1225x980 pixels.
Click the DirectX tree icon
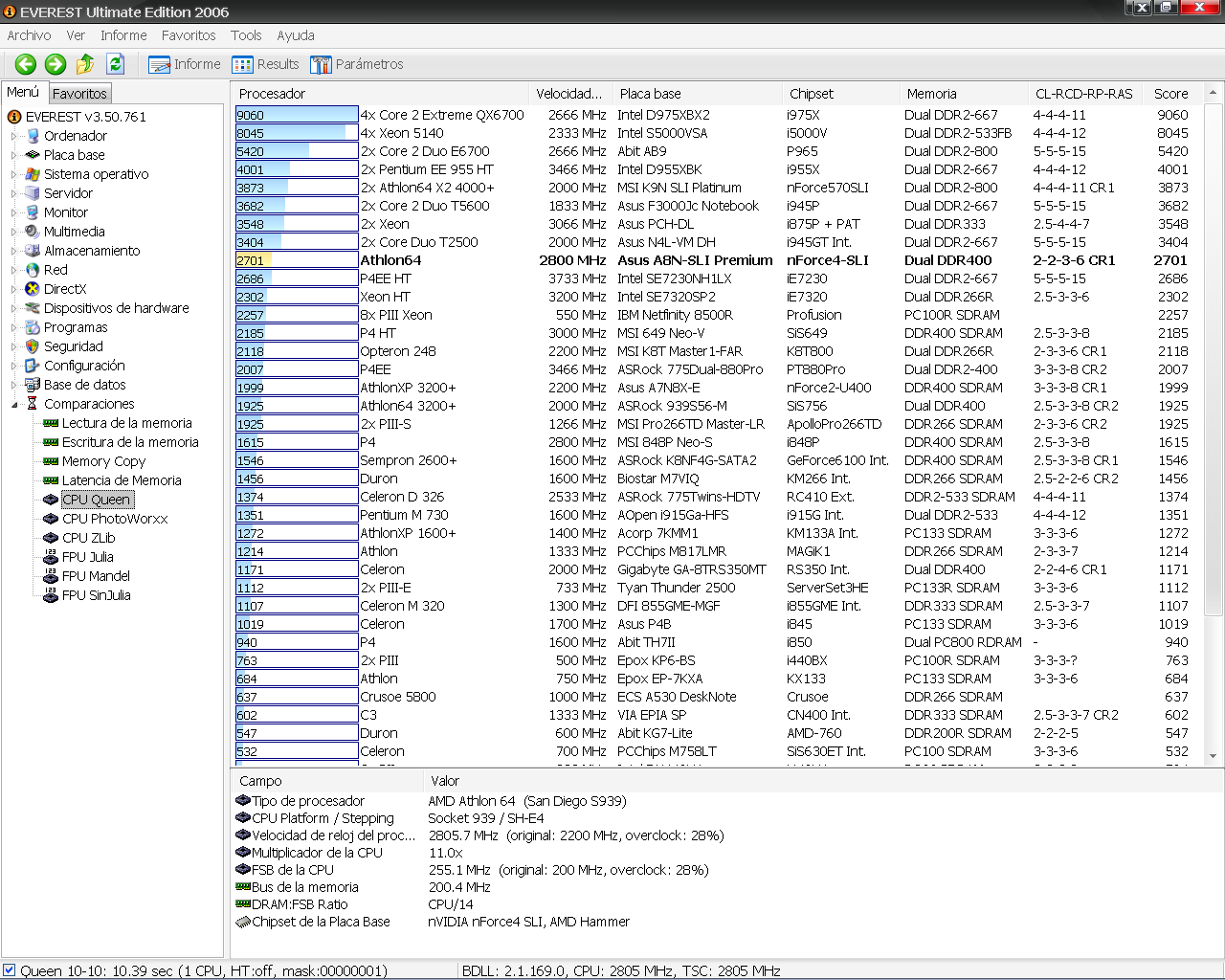pos(33,289)
